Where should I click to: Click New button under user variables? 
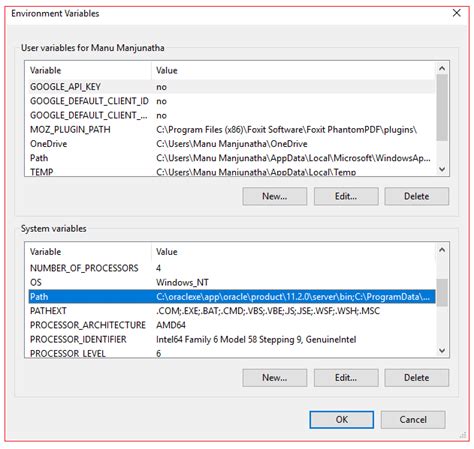point(275,196)
